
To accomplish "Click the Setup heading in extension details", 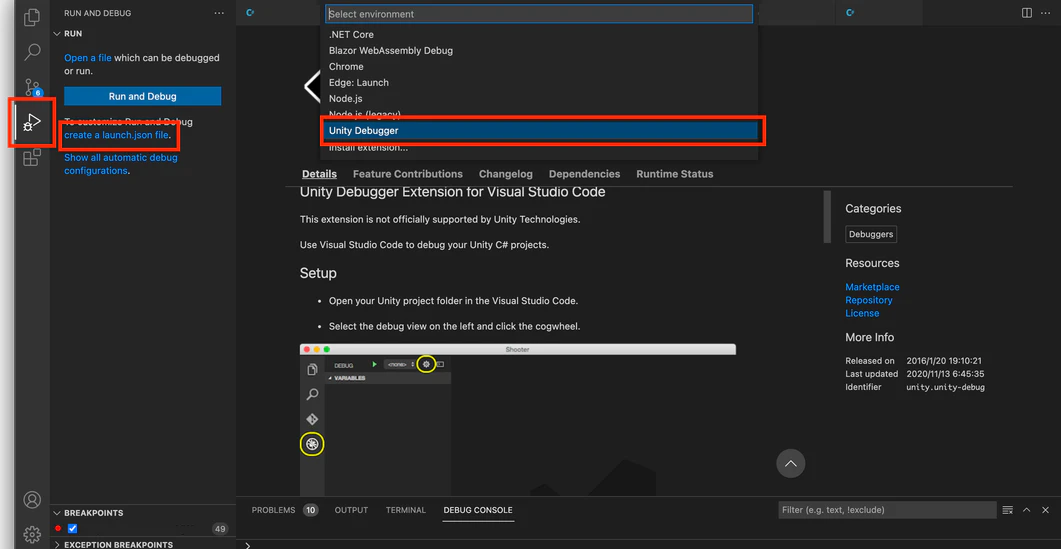I will coord(318,273).
